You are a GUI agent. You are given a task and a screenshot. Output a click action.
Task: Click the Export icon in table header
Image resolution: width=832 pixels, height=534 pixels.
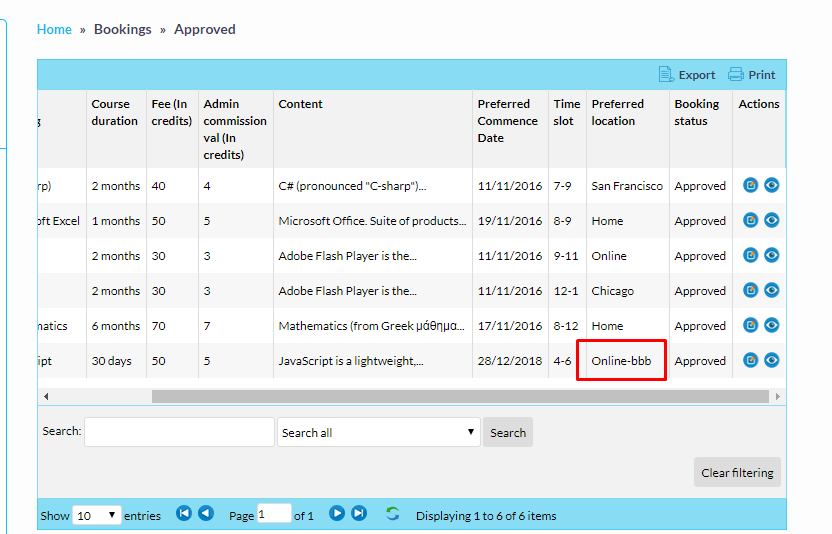coord(667,75)
